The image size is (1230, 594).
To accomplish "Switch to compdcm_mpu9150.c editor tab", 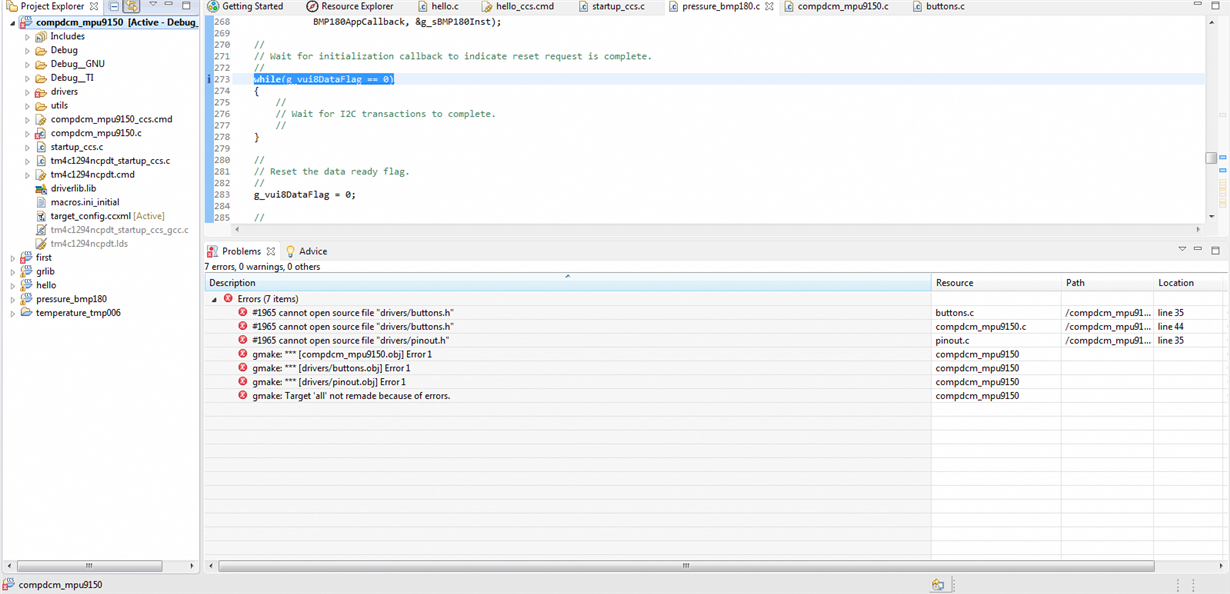I will click(835, 6).
